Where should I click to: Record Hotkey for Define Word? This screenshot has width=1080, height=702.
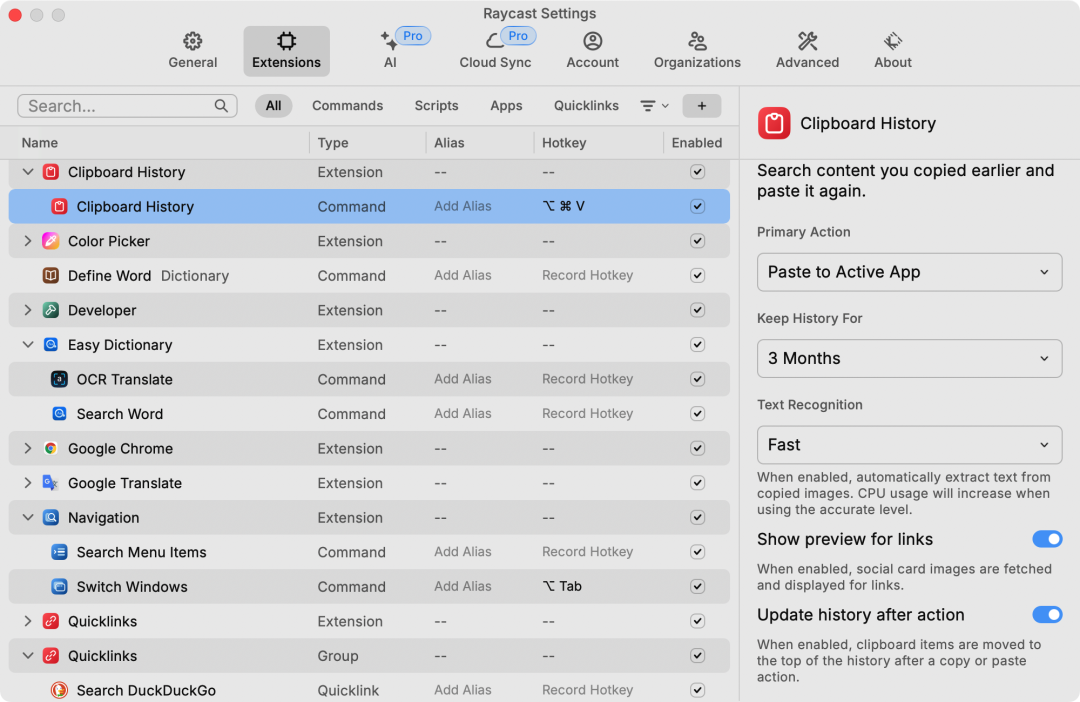click(588, 275)
